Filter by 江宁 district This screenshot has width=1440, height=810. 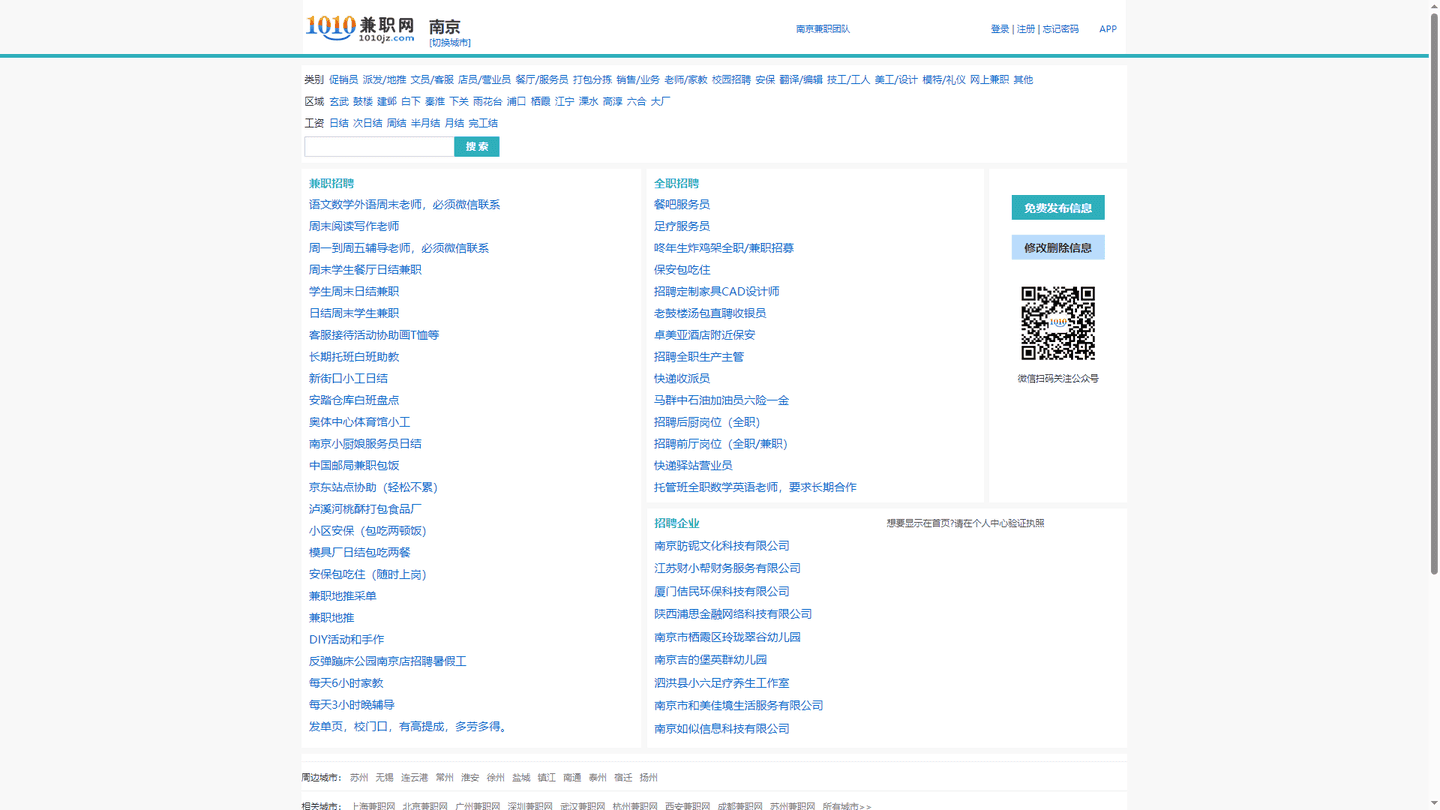[x=564, y=102]
